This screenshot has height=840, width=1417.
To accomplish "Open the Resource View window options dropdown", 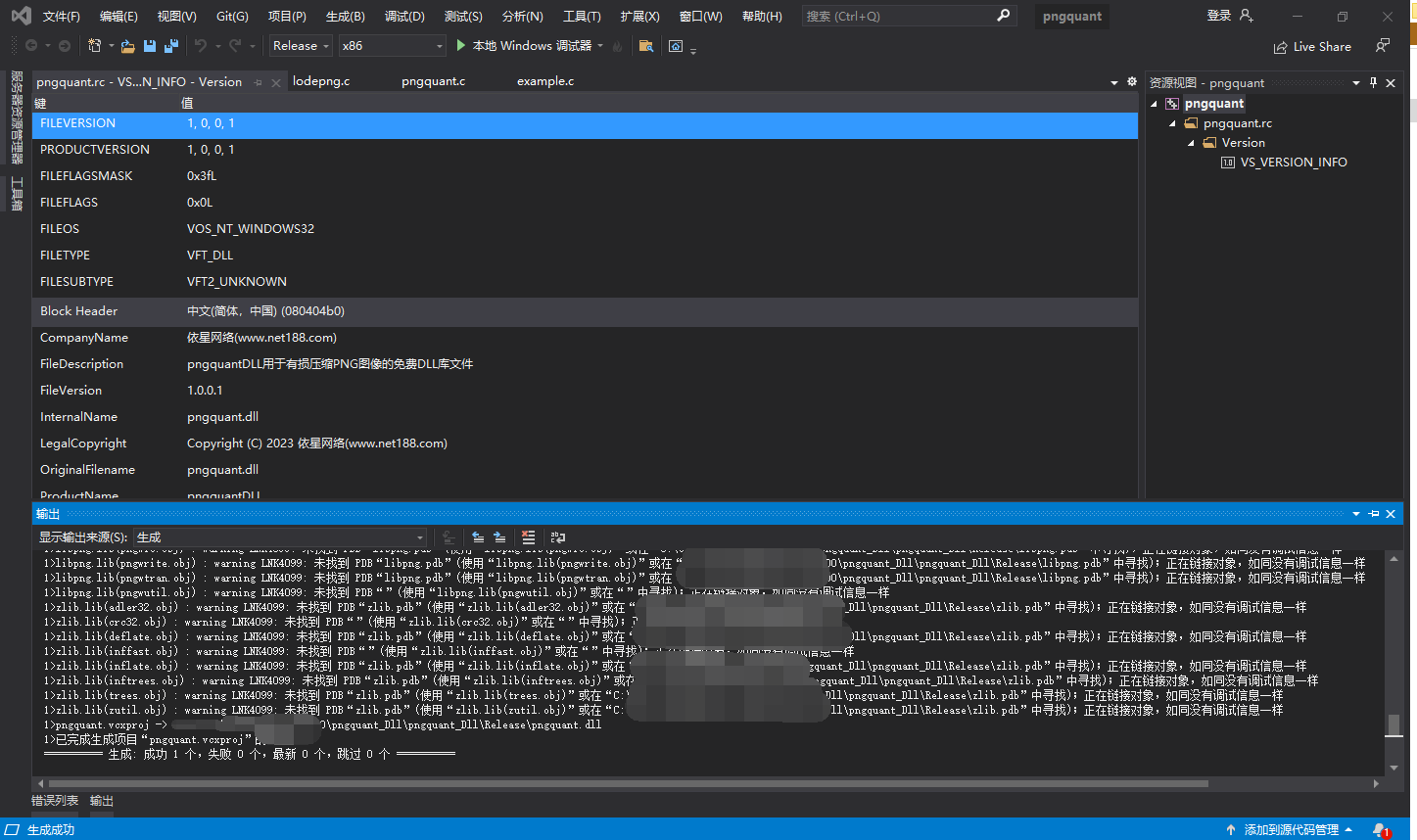I will click(1356, 83).
